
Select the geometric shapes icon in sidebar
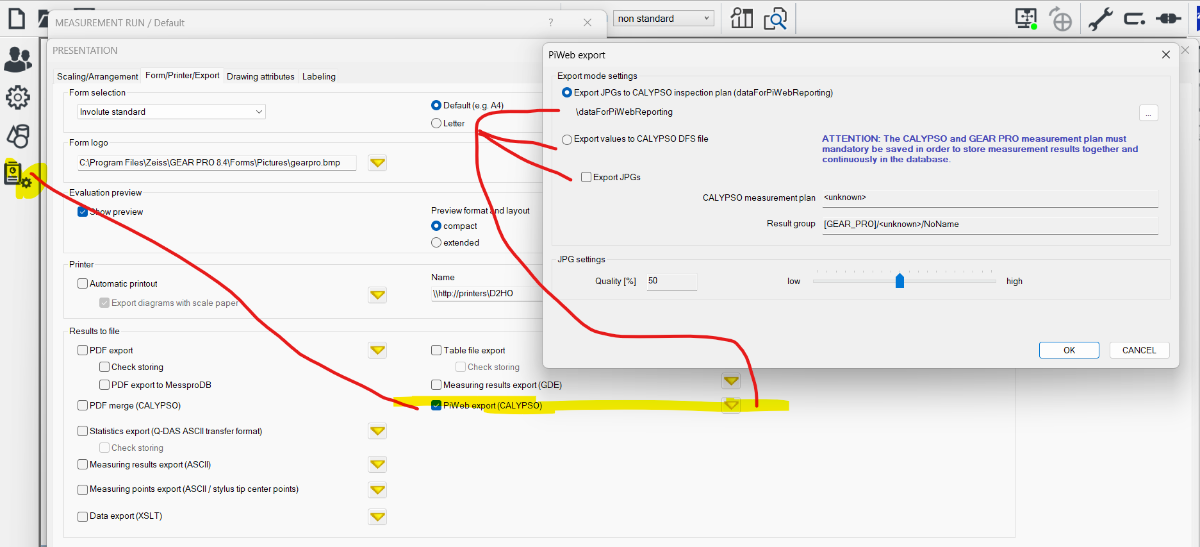point(17,136)
